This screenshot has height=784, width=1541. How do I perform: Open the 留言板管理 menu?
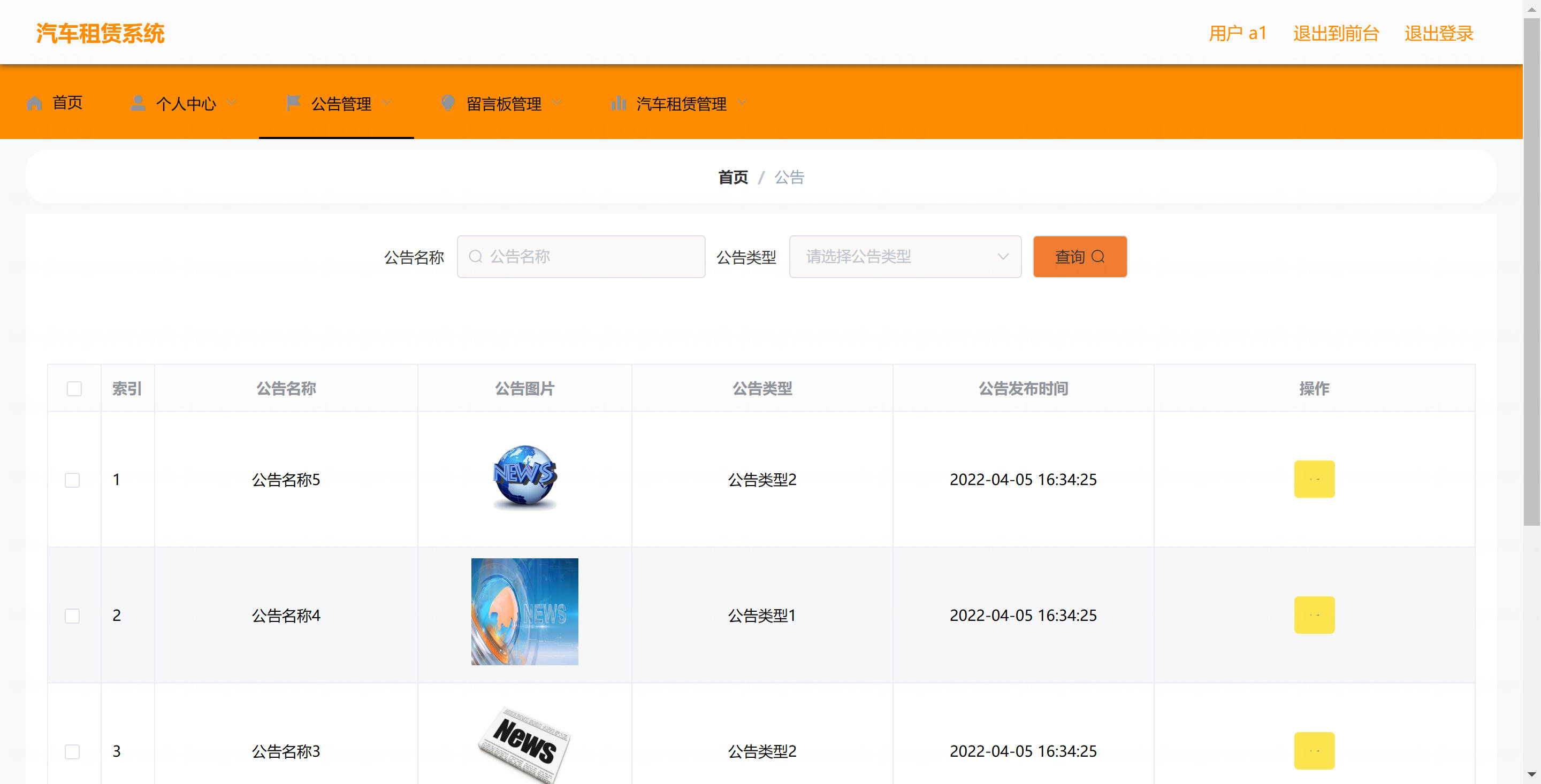(502, 103)
